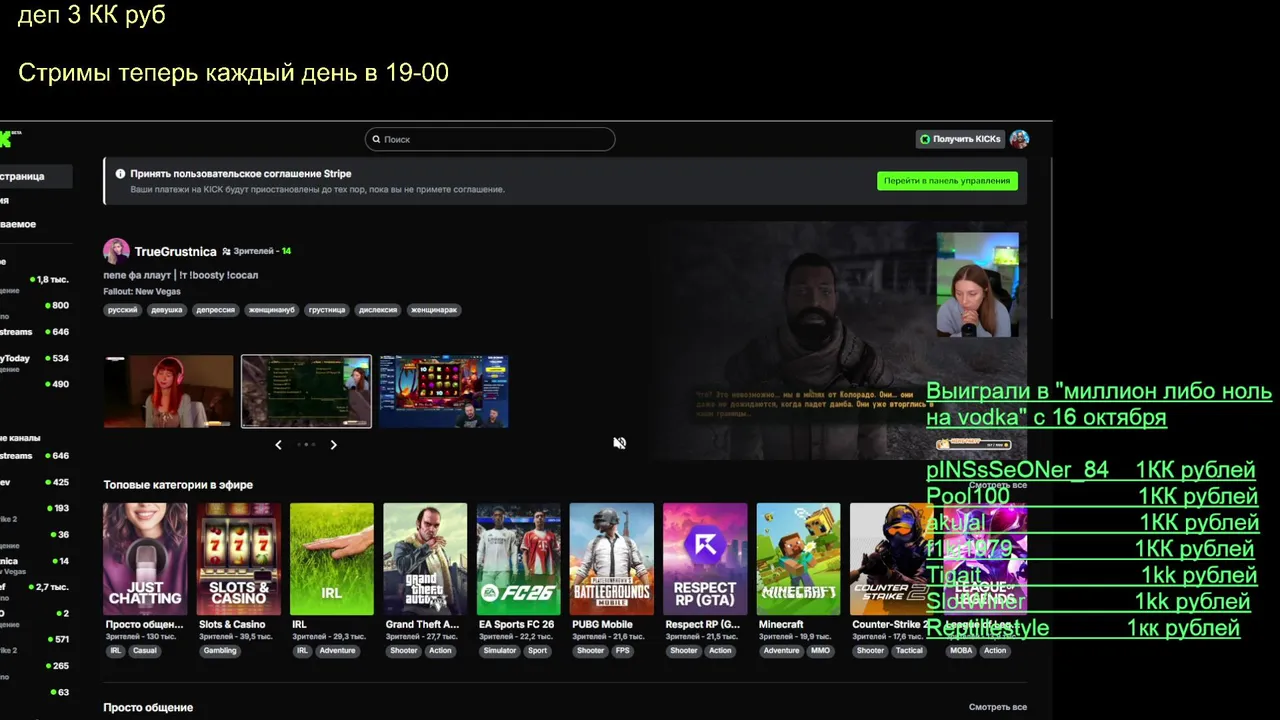Click the info icon in the Stripe banner
The image size is (1280, 720).
(120, 174)
